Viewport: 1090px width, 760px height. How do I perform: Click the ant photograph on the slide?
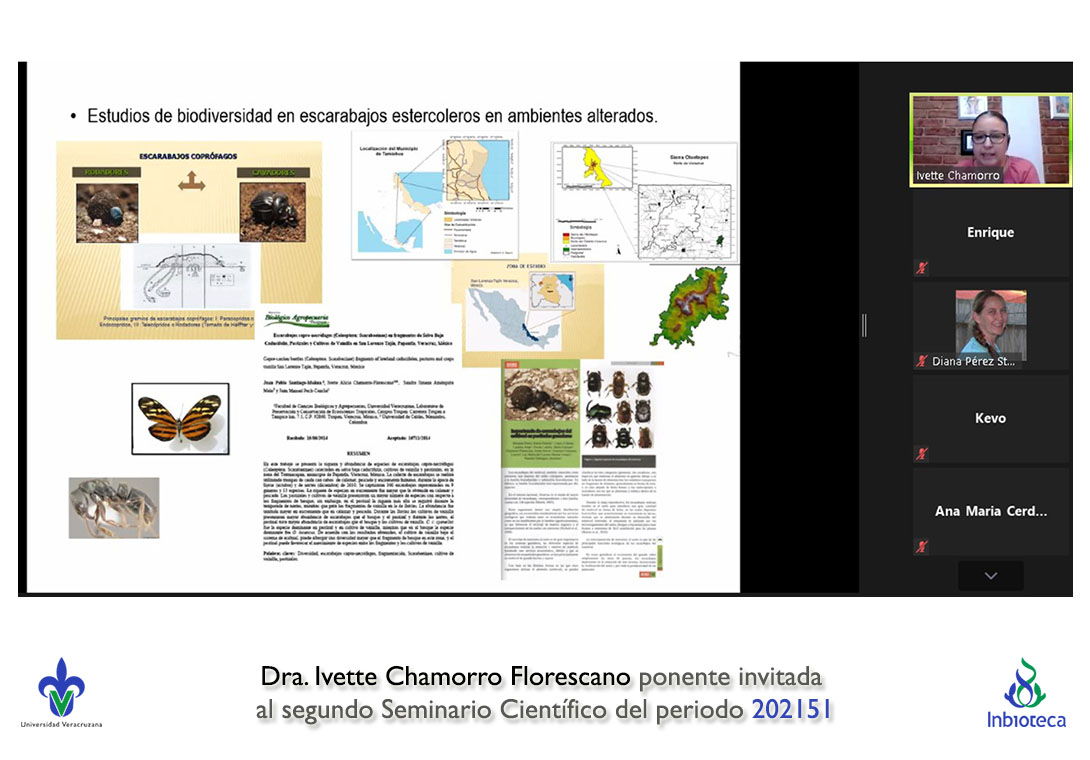113,507
